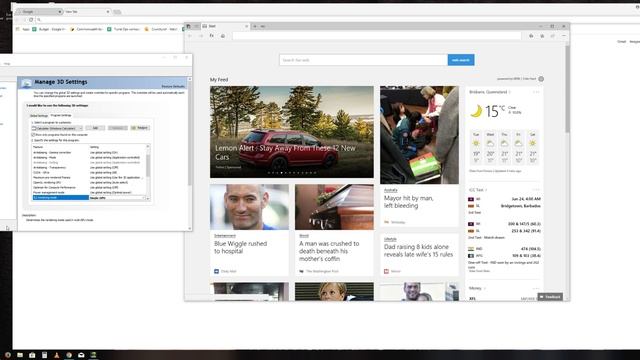Click the Edge back arrow icon

190,36
